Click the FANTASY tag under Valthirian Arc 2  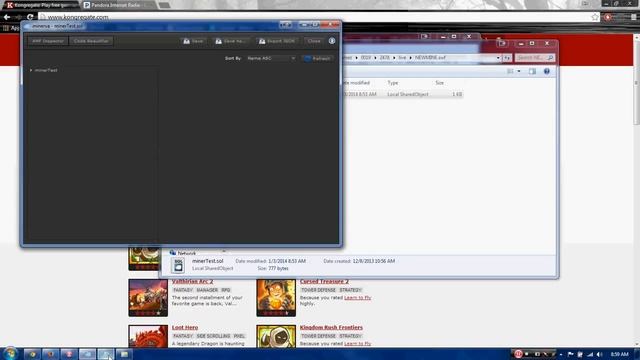pos(183,290)
